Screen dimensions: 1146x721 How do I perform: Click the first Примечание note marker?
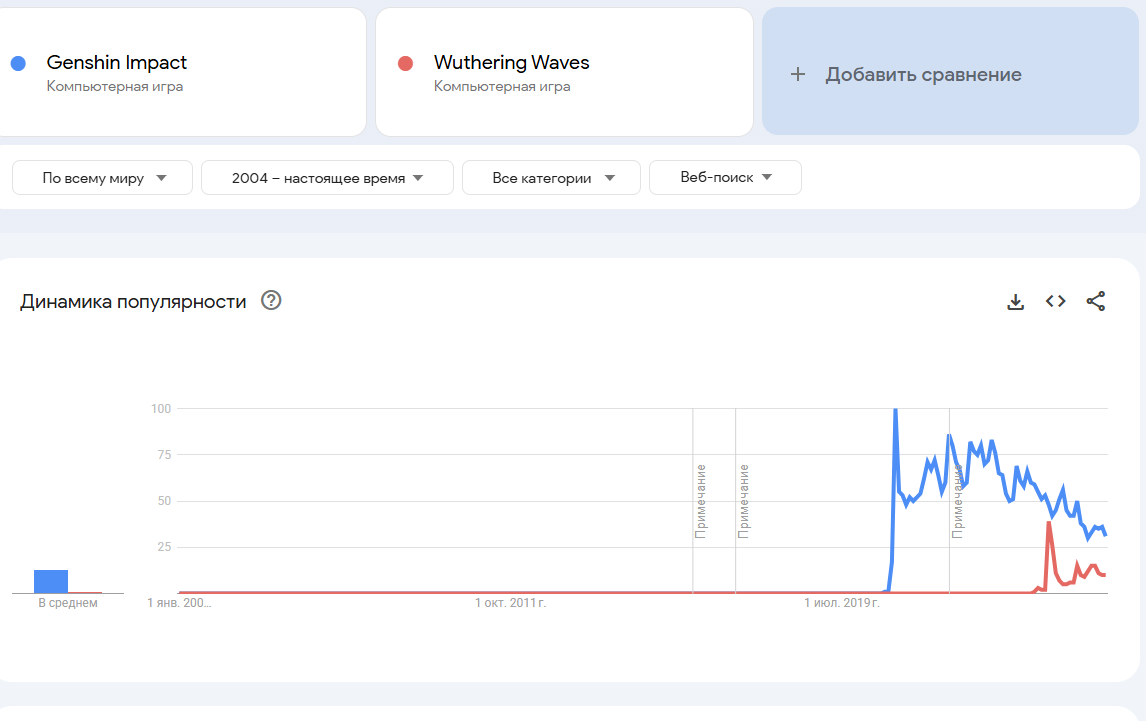[x=701, y=500]
